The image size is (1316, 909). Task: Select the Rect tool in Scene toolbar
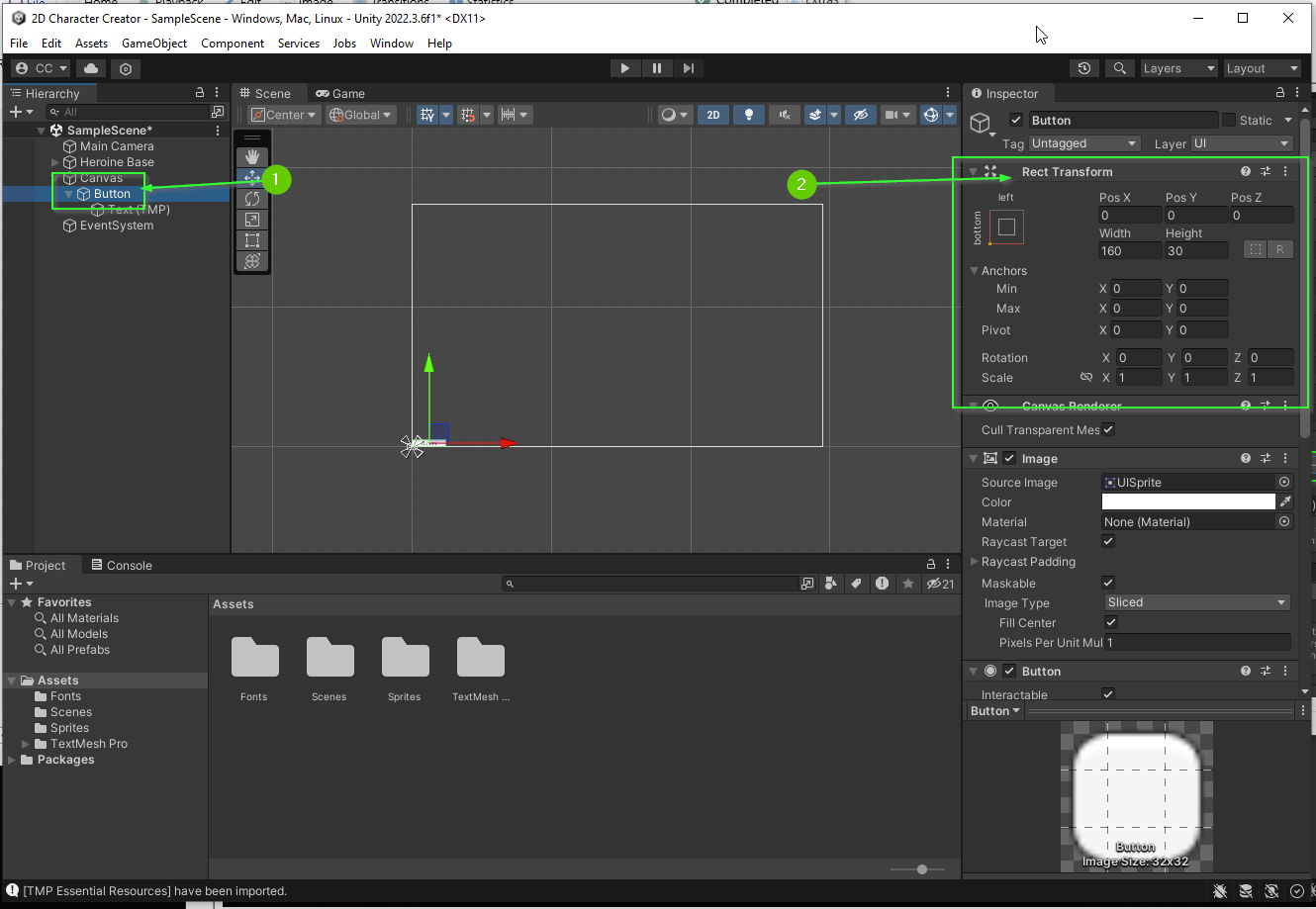pyautogui.click(x=252, y=240)
